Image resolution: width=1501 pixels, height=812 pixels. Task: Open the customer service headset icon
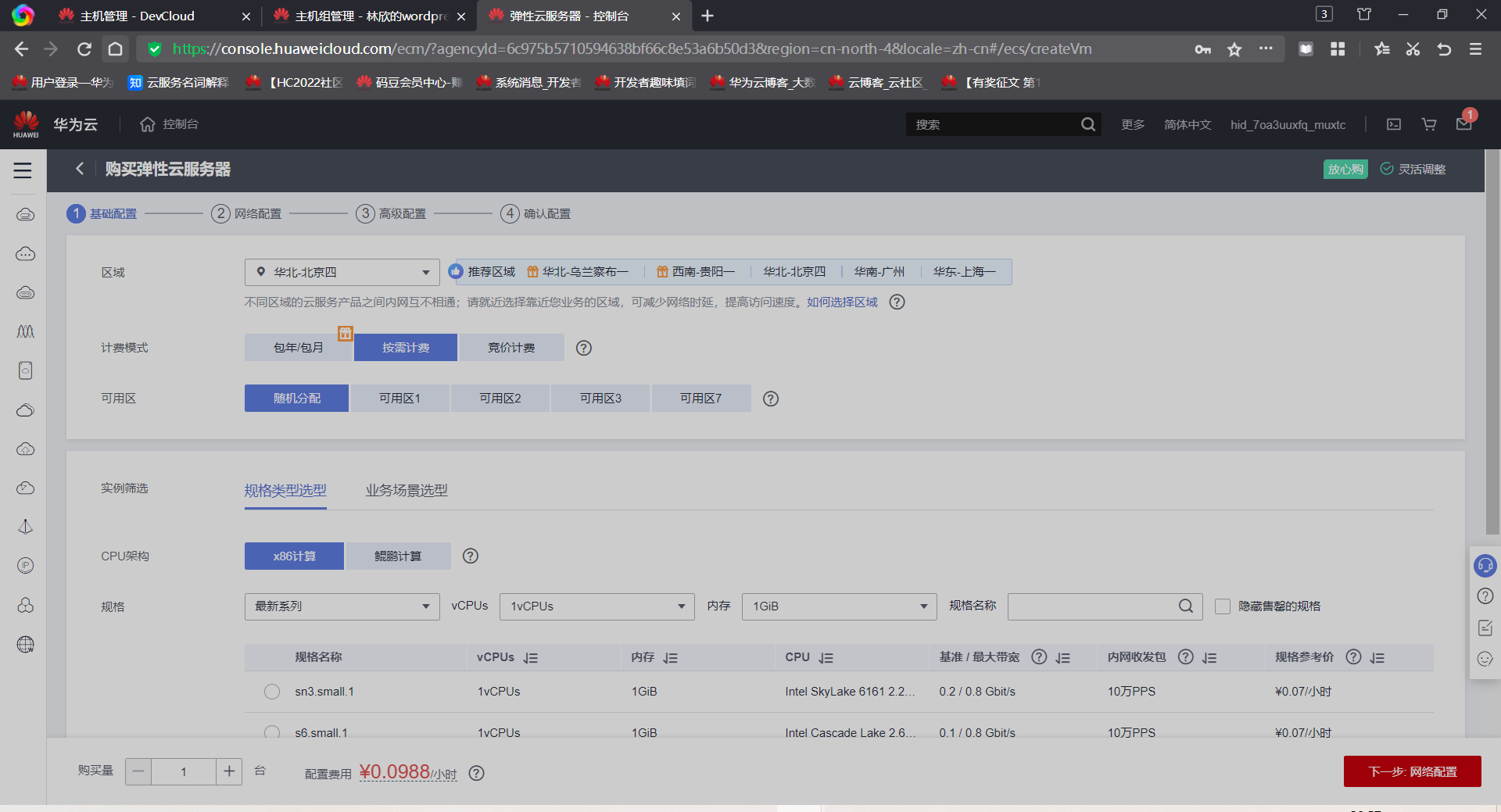point(1485,565)
